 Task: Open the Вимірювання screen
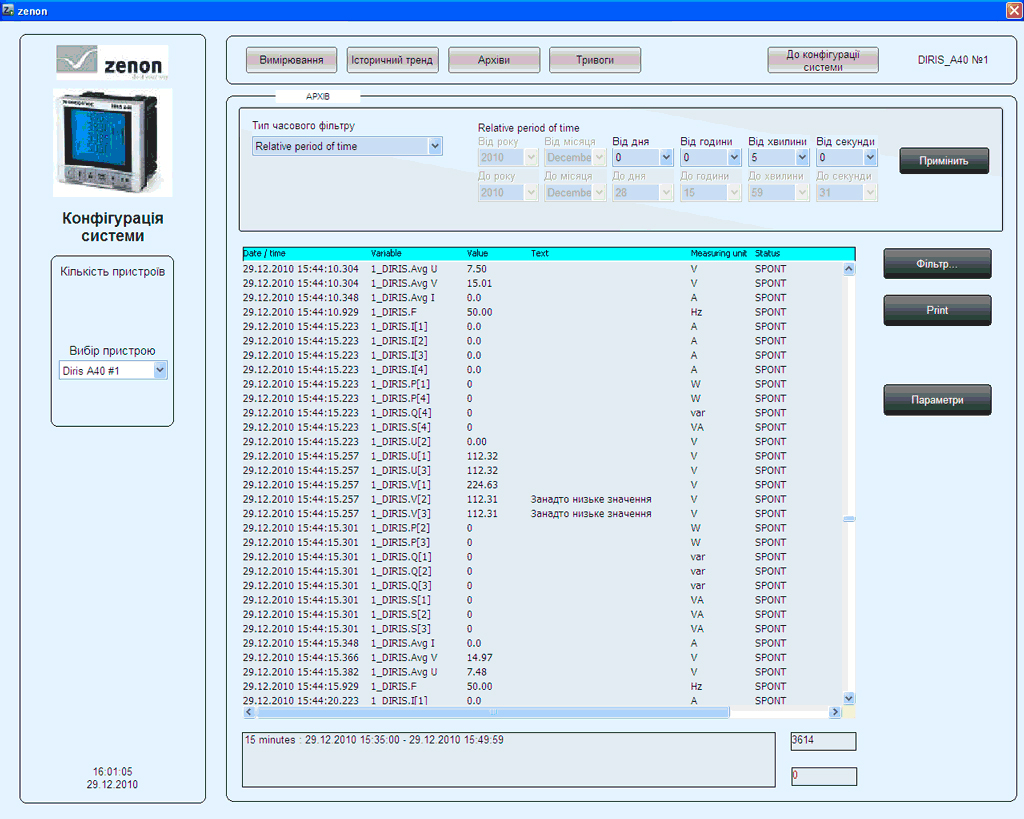[x=291, y=60]
